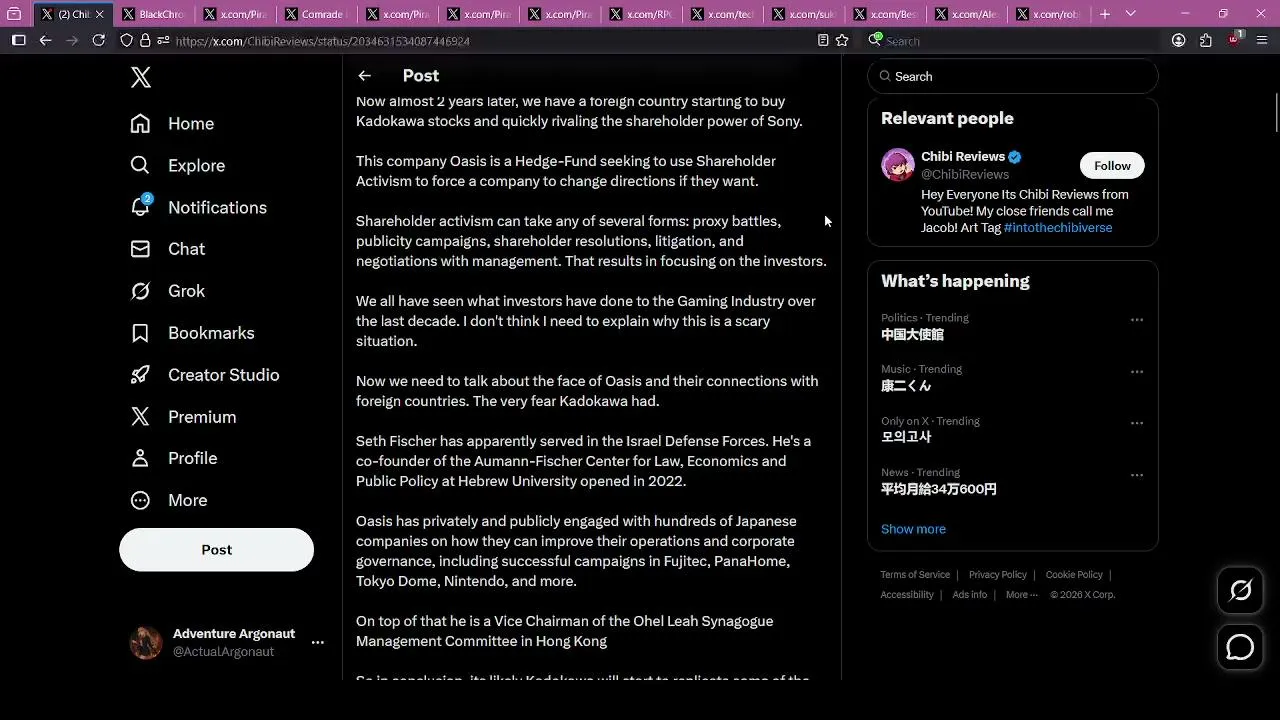This screenshot has height=720, width=1280.
Task: Go to your Profile page
Action: click(x=173, y=458)
